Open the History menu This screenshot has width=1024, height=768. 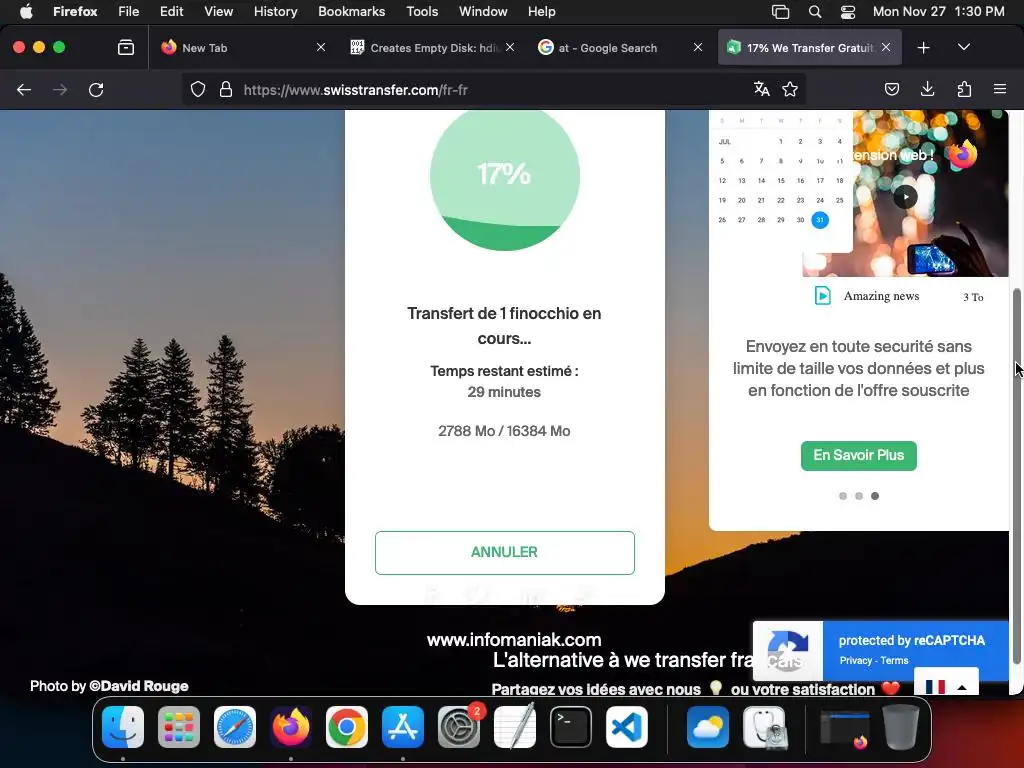tap(275, 11)
